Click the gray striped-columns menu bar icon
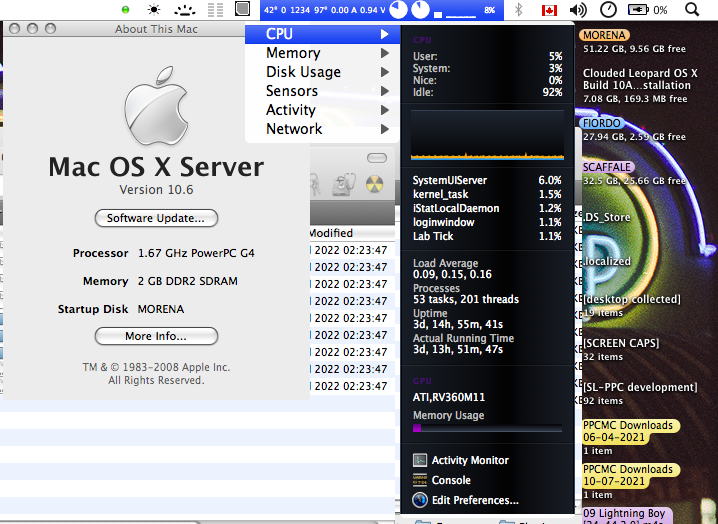This screenshot has height=524, width=718. (215, 10)
